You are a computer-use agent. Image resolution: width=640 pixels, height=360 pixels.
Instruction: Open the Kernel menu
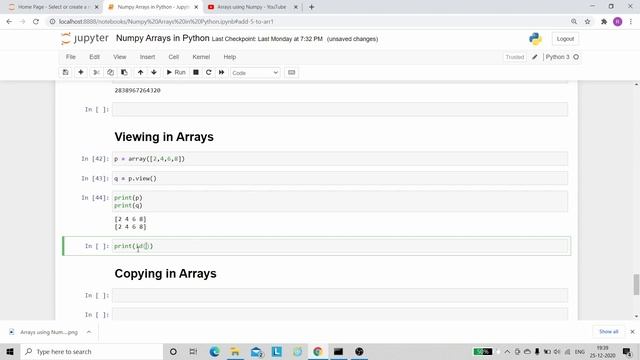tap(201, 57)
